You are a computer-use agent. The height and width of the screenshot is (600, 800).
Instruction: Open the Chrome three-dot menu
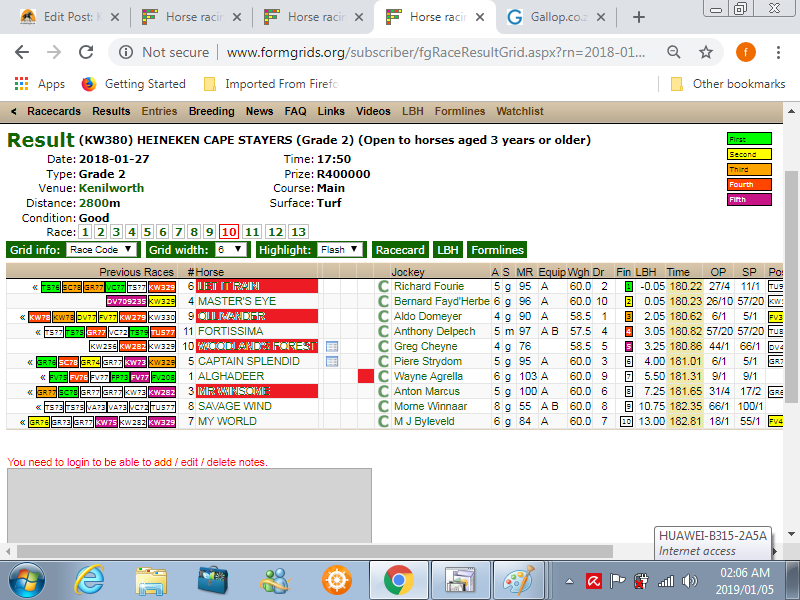point(776,52)
